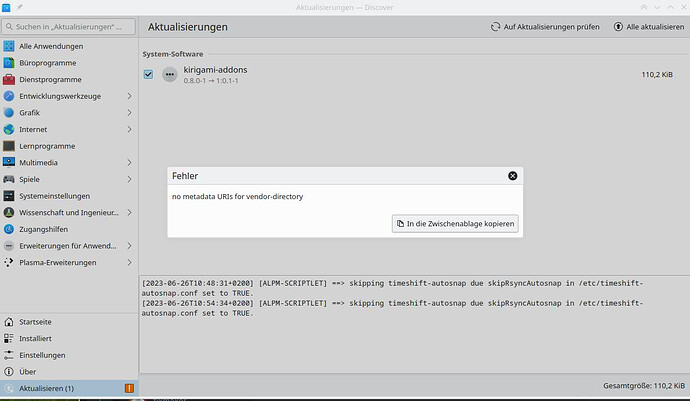Expand the Grafik subcategories arrow
The height and width of the screenshot is (401, 690).
(x=129, y=113)
